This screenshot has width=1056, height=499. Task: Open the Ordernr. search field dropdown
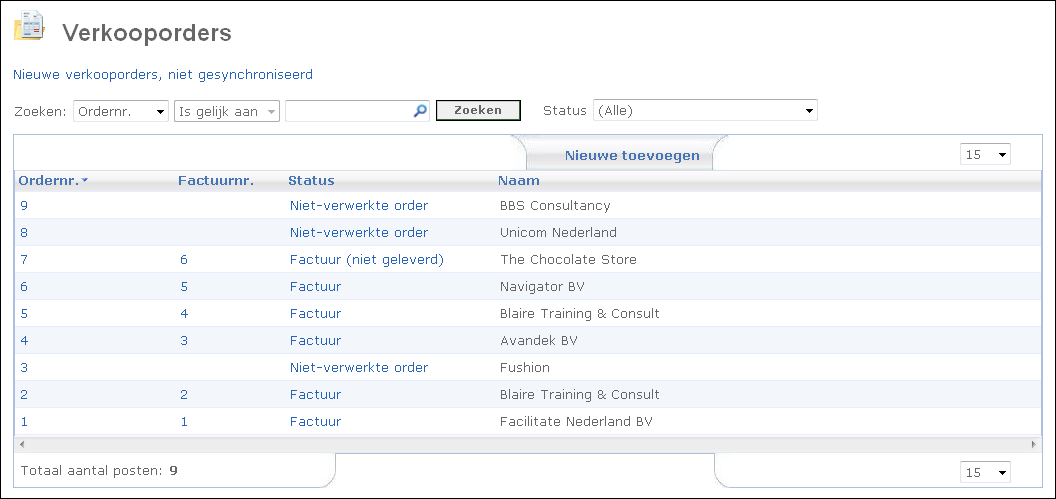tap(121, 111)
